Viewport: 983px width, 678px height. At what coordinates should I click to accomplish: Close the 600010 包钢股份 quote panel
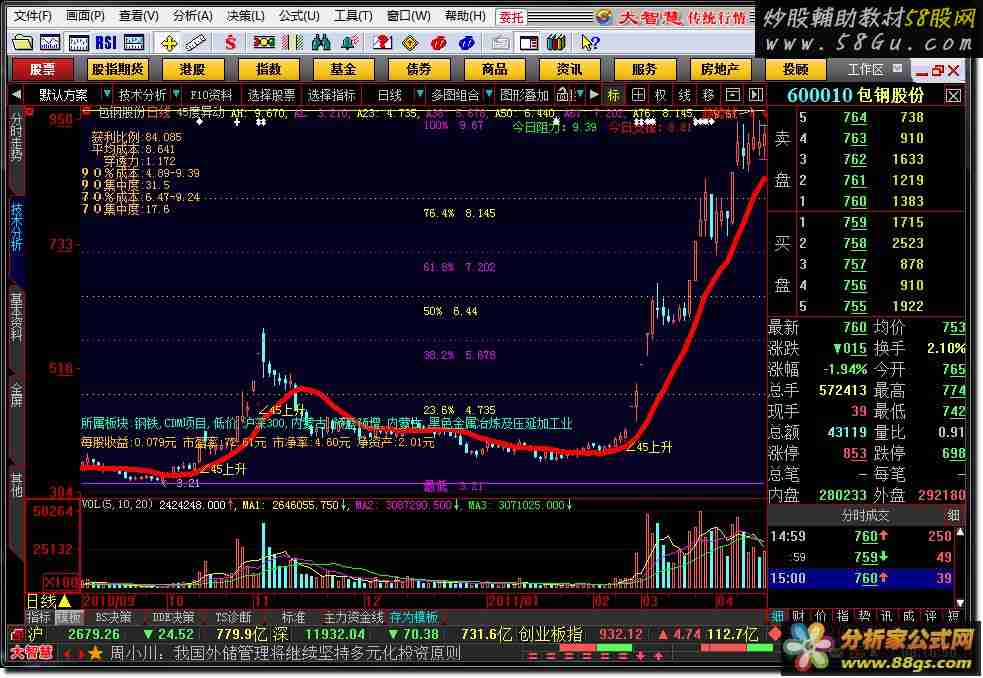click(953, 95)
